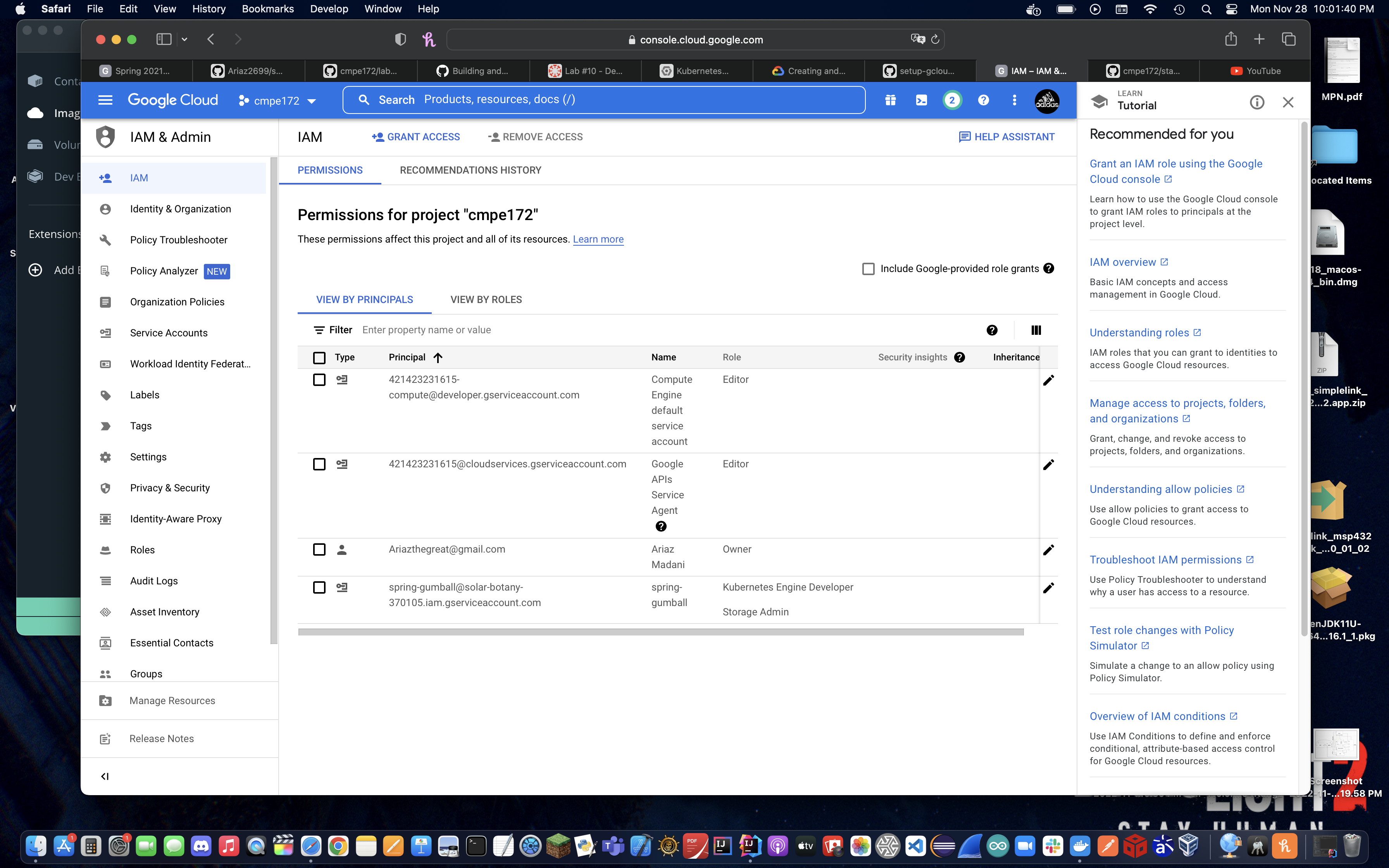The width and height of the screenshot is (1389, 868).
Task: Edit spring-gumball principal with pencil icon
Action: pyautogui.click(x=1048, y=587)
